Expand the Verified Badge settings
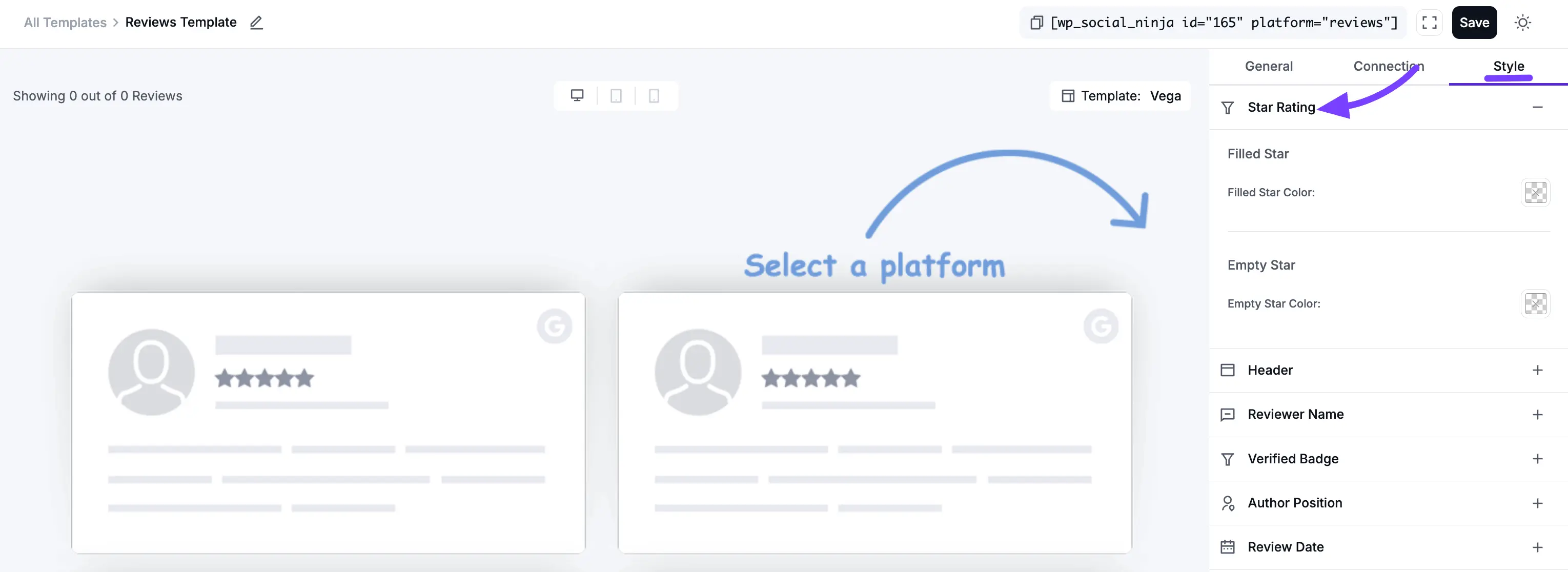The width and height of the screenshot is (1568, 572). click(x=1539, y=459)
